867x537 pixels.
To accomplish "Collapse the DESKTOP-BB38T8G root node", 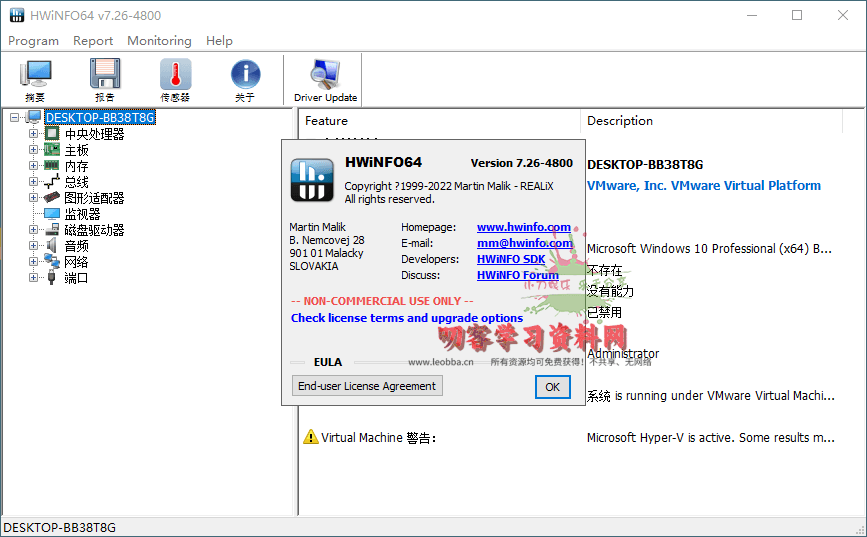I will click(x=15, y=118).
